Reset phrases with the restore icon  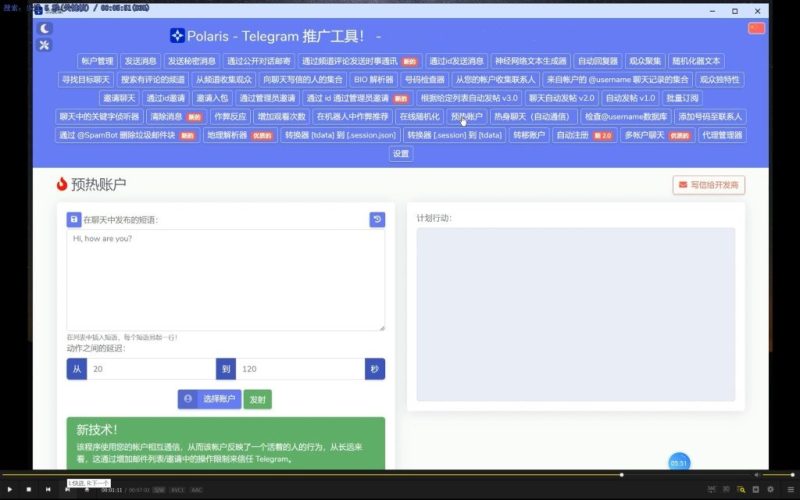click(x=377, y=219)
